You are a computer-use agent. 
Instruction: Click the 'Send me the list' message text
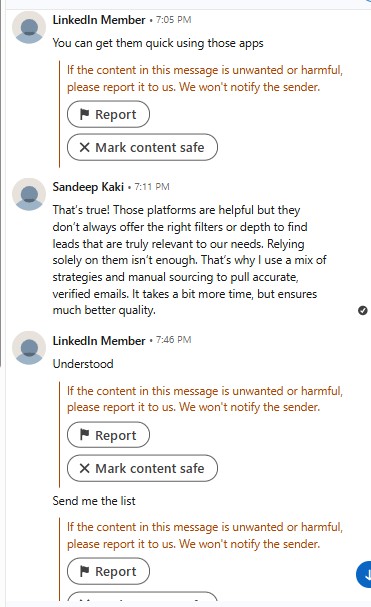94,501
